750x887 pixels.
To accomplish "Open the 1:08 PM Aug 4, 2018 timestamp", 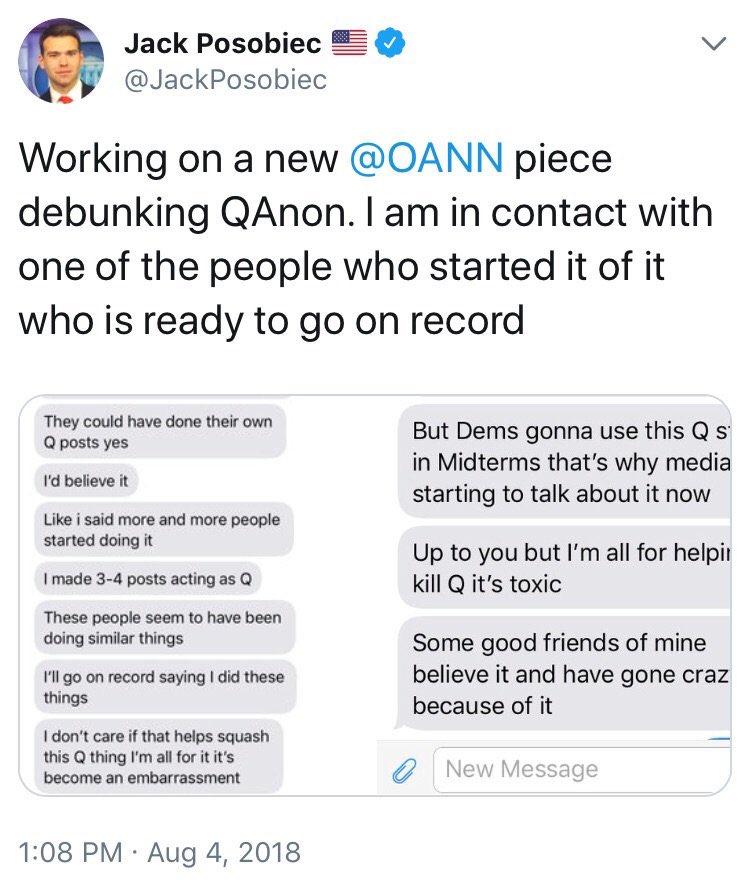I will (x=160, y=852).
